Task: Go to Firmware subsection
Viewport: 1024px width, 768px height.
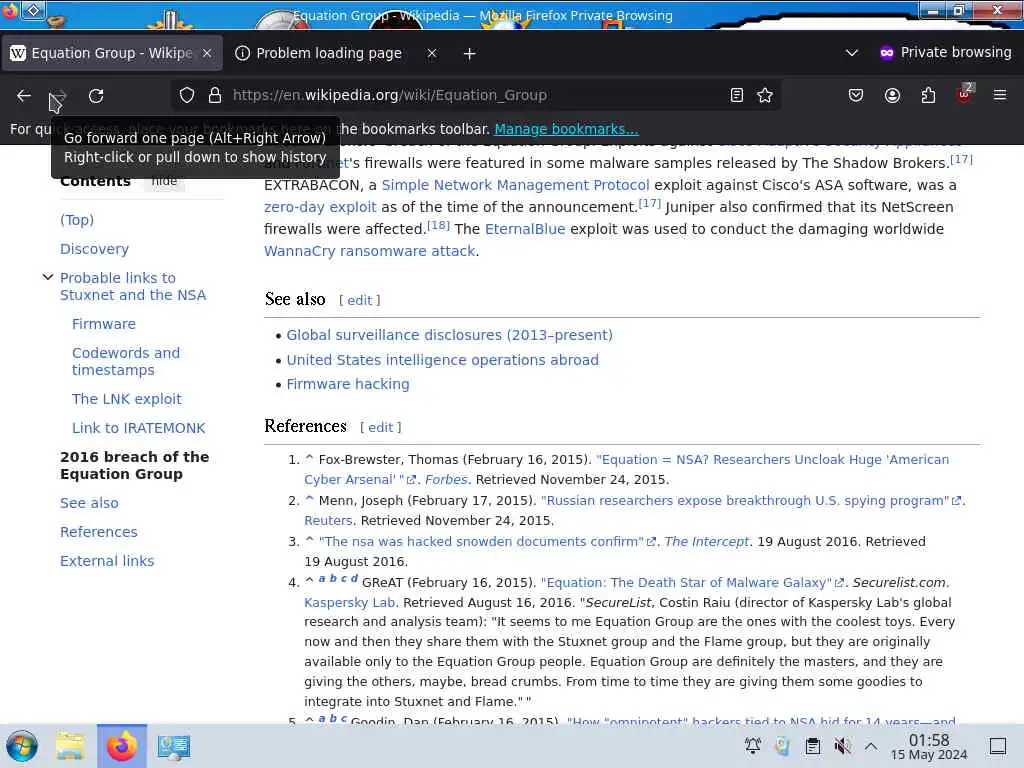Action: (104, 324)
